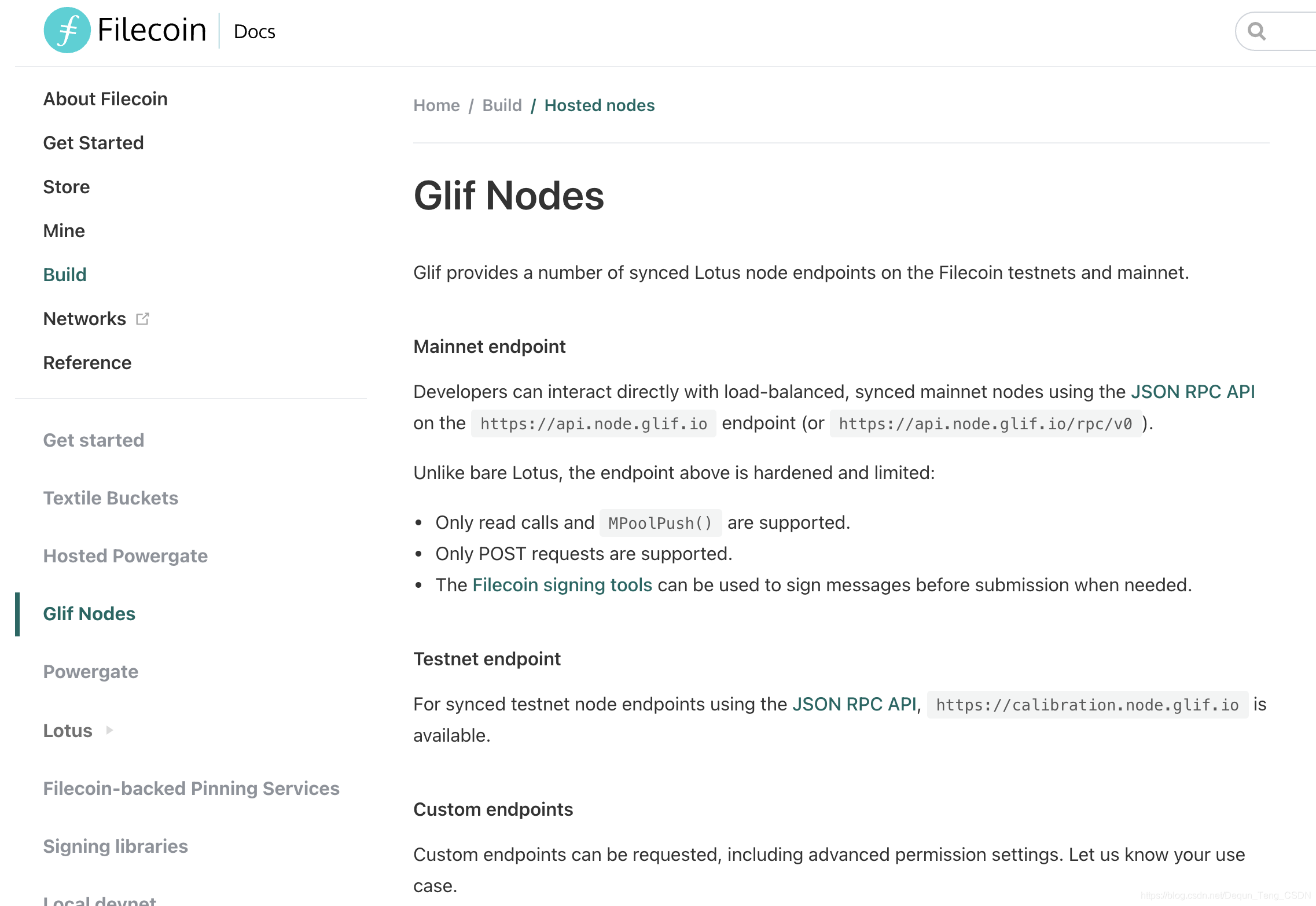Go to Build in the breadcrumb
This screenshot has width=1316, height=906.
(x=502, y=105)
